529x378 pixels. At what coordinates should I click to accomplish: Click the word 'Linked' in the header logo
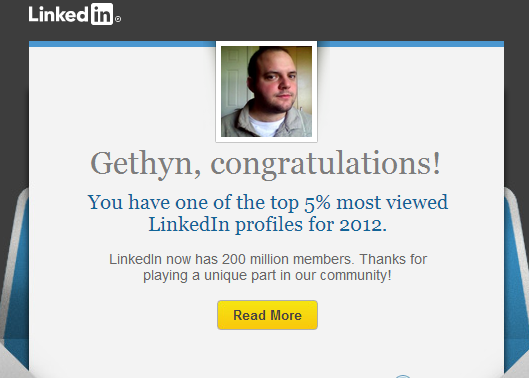(x=59, y=15)
